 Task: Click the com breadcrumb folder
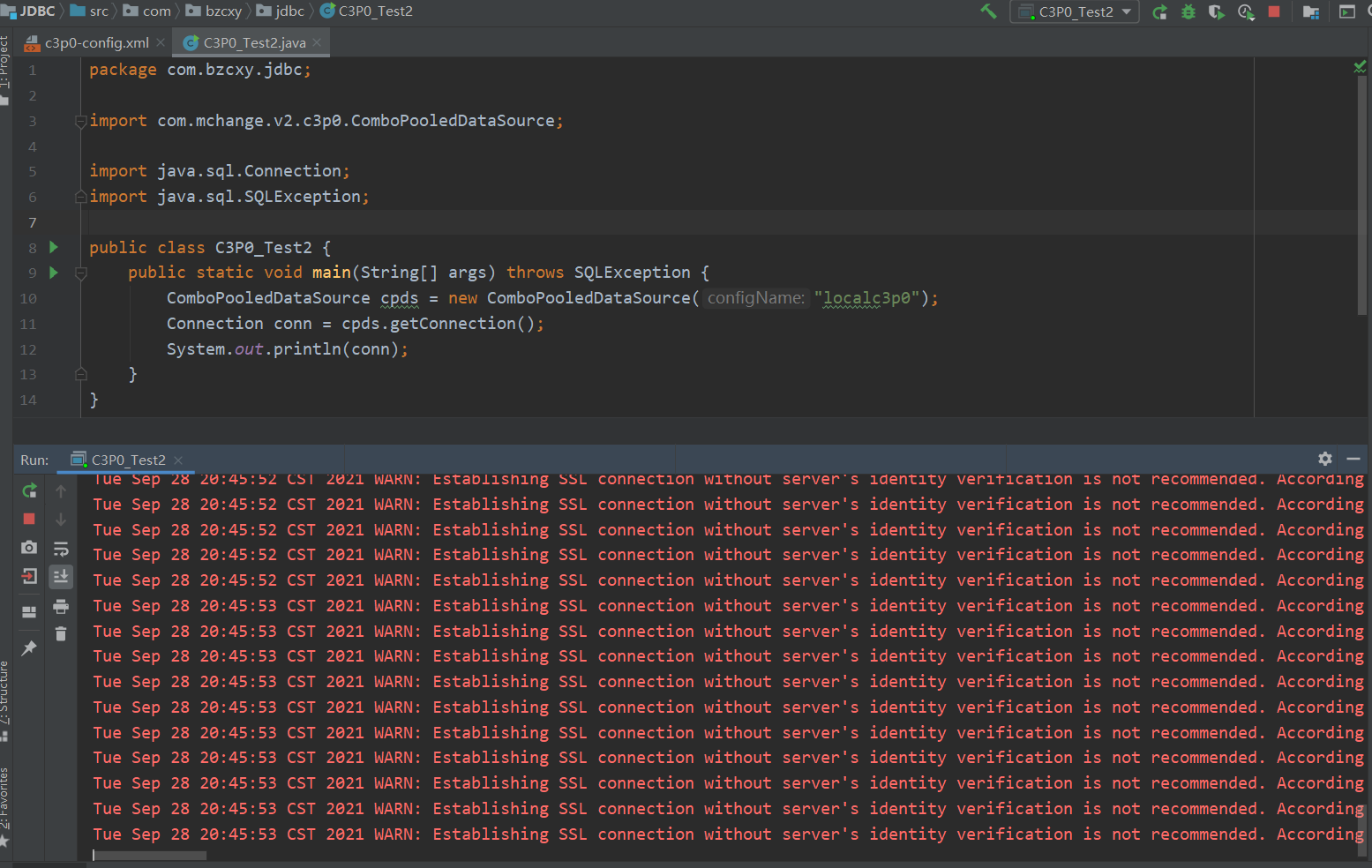(148, 11)
